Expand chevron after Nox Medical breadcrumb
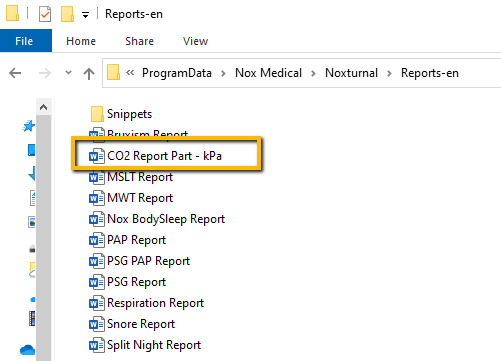 pos(313,73)
